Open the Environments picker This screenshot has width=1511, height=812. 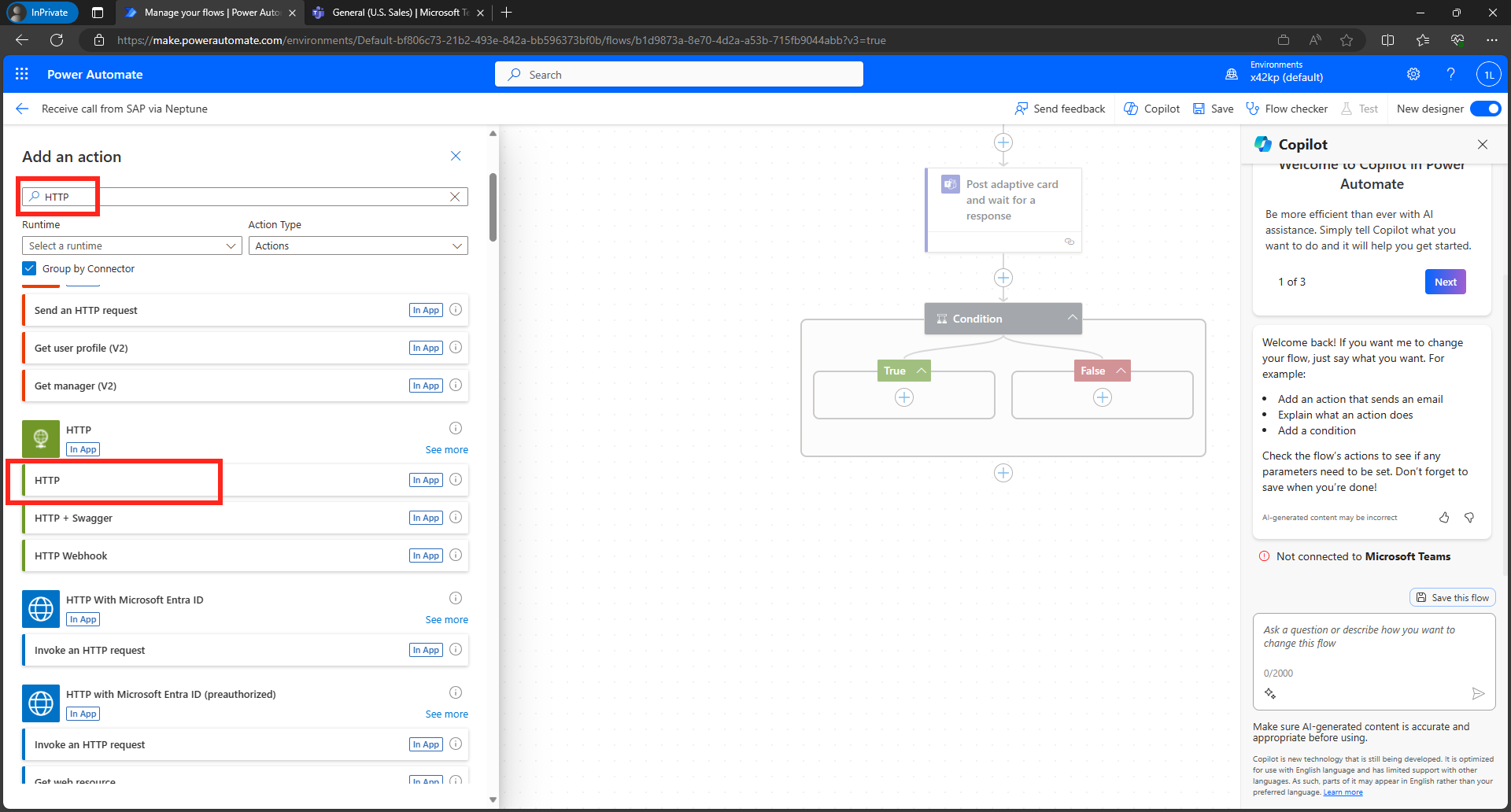[1275, 72]
